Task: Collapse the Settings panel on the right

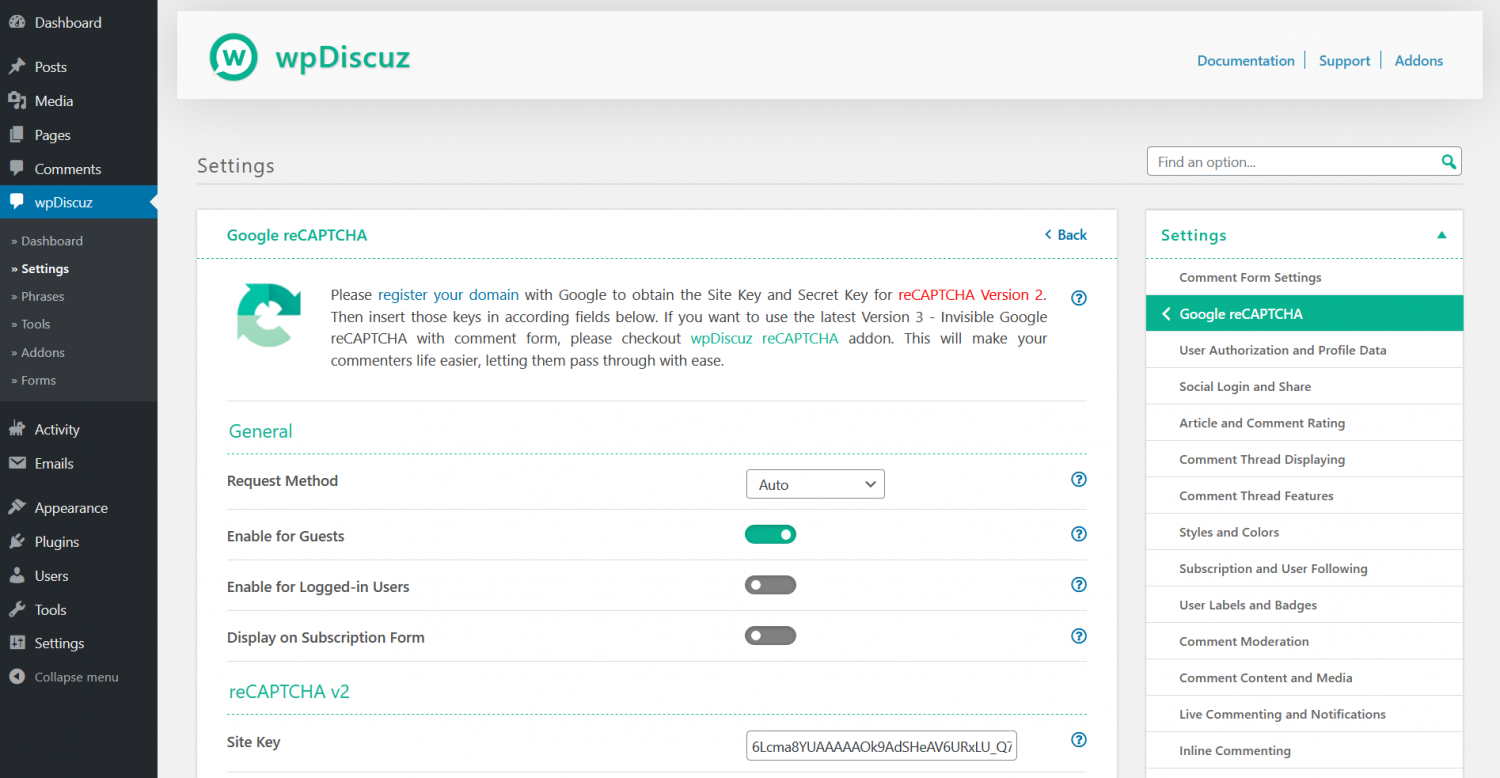Action: pos(1441,234)
